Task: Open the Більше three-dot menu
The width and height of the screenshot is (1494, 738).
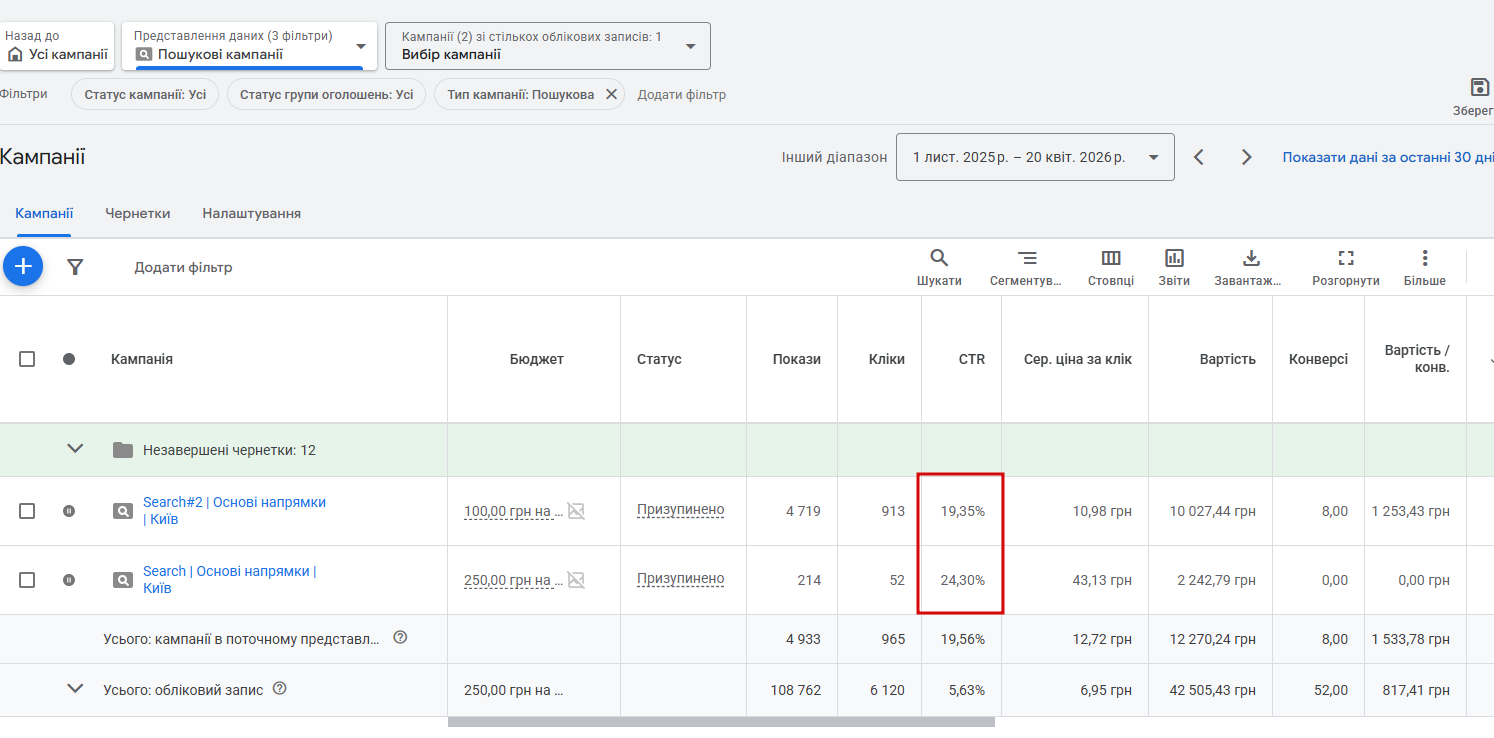Action: [x=1425, y=258]
